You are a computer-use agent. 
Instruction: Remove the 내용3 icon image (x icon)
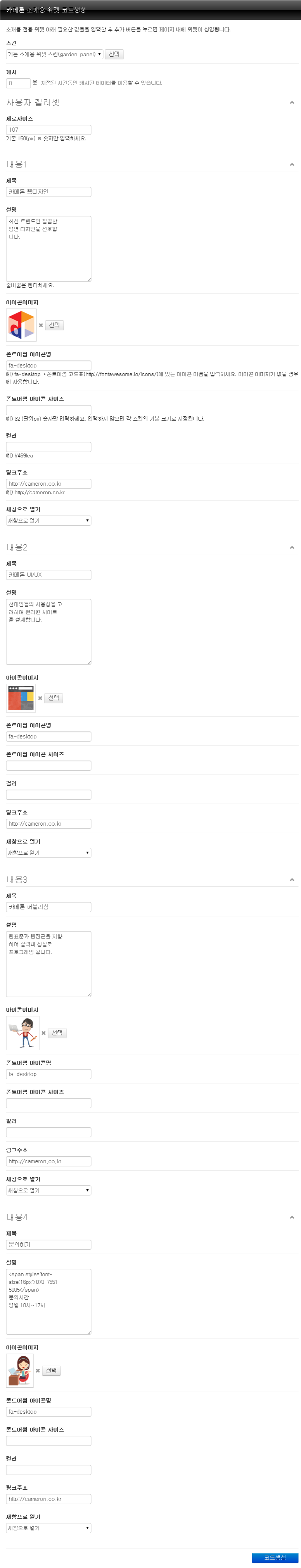coord(43,1033)
